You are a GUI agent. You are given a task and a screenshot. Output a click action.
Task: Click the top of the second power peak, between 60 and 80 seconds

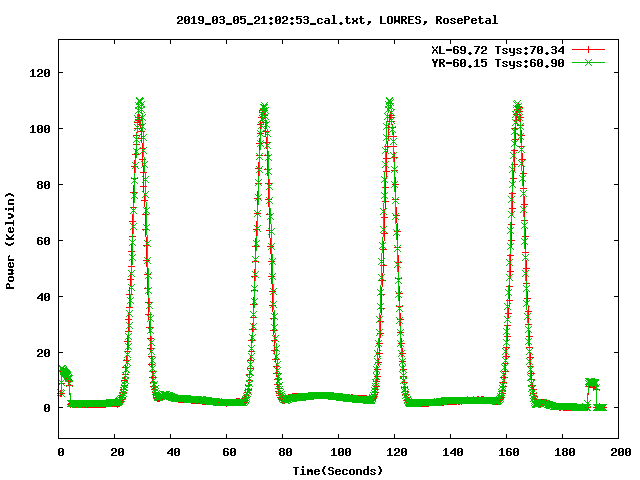click(x=264, y=108)
